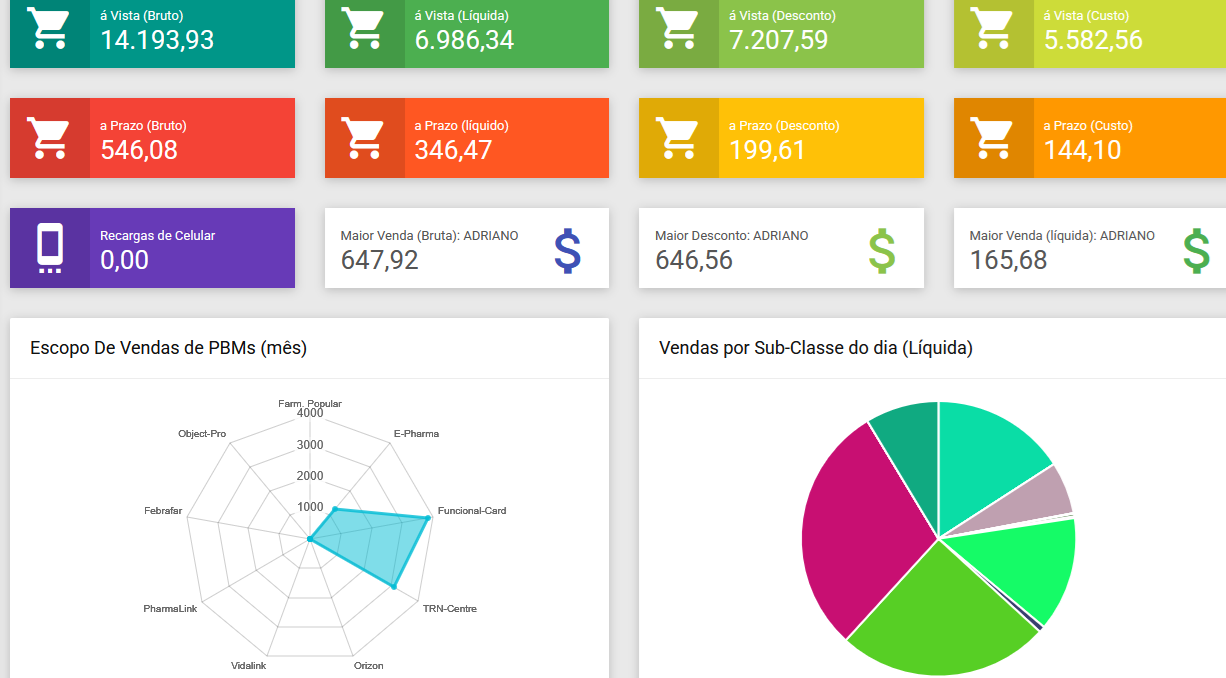Click the cart icon on a Prazo (Custo) card

993,138
